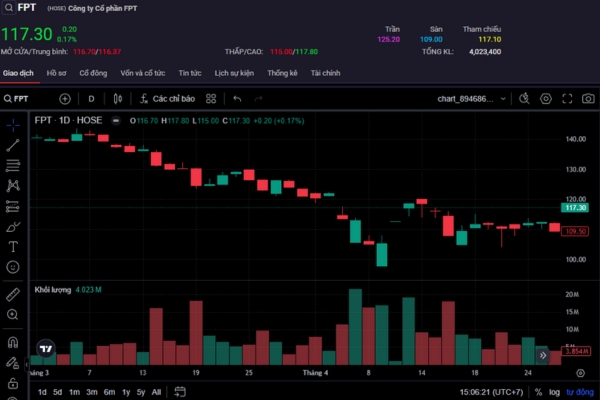This screenshot has width=600, height=400.
Task: Switch to Cổ đông tab
Action: (x=93, y=73)
